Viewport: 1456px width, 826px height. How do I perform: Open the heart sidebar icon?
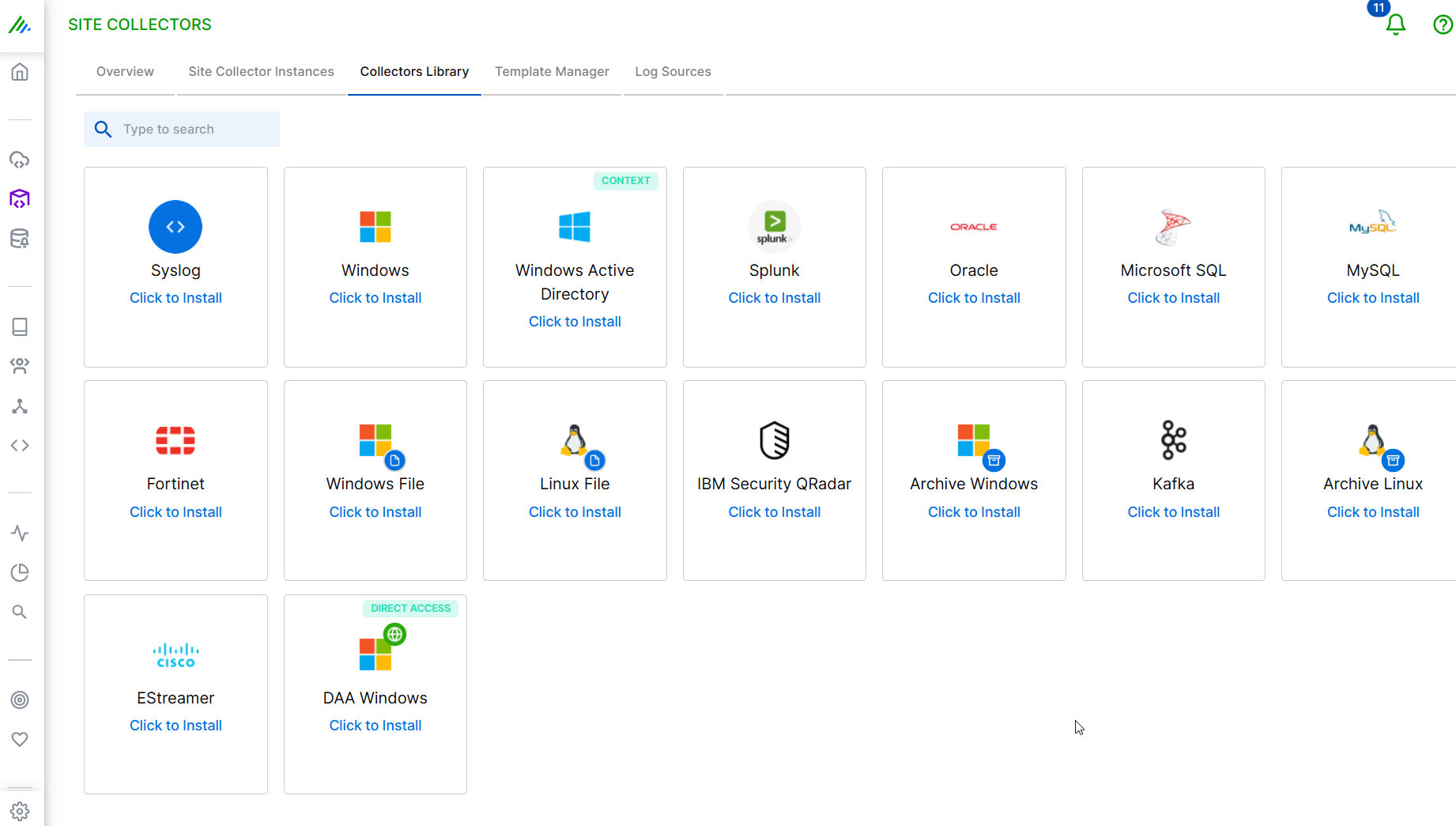click(x=20, y=739)
